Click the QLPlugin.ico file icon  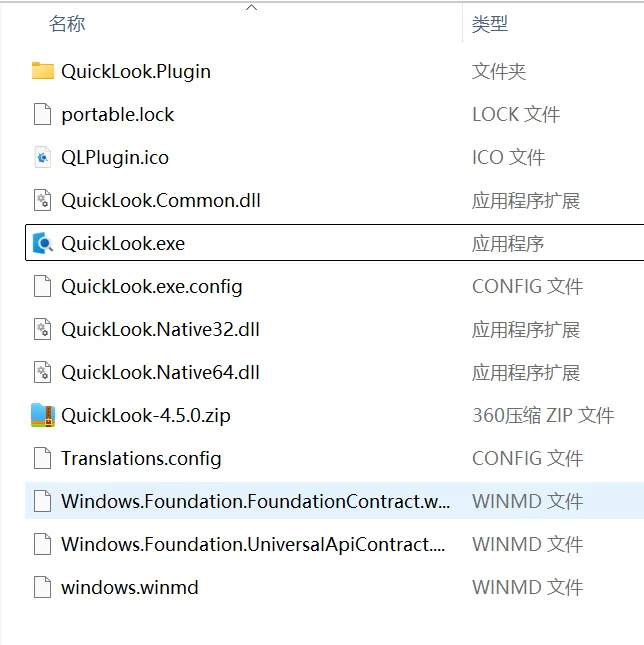[x=43, y=157]
